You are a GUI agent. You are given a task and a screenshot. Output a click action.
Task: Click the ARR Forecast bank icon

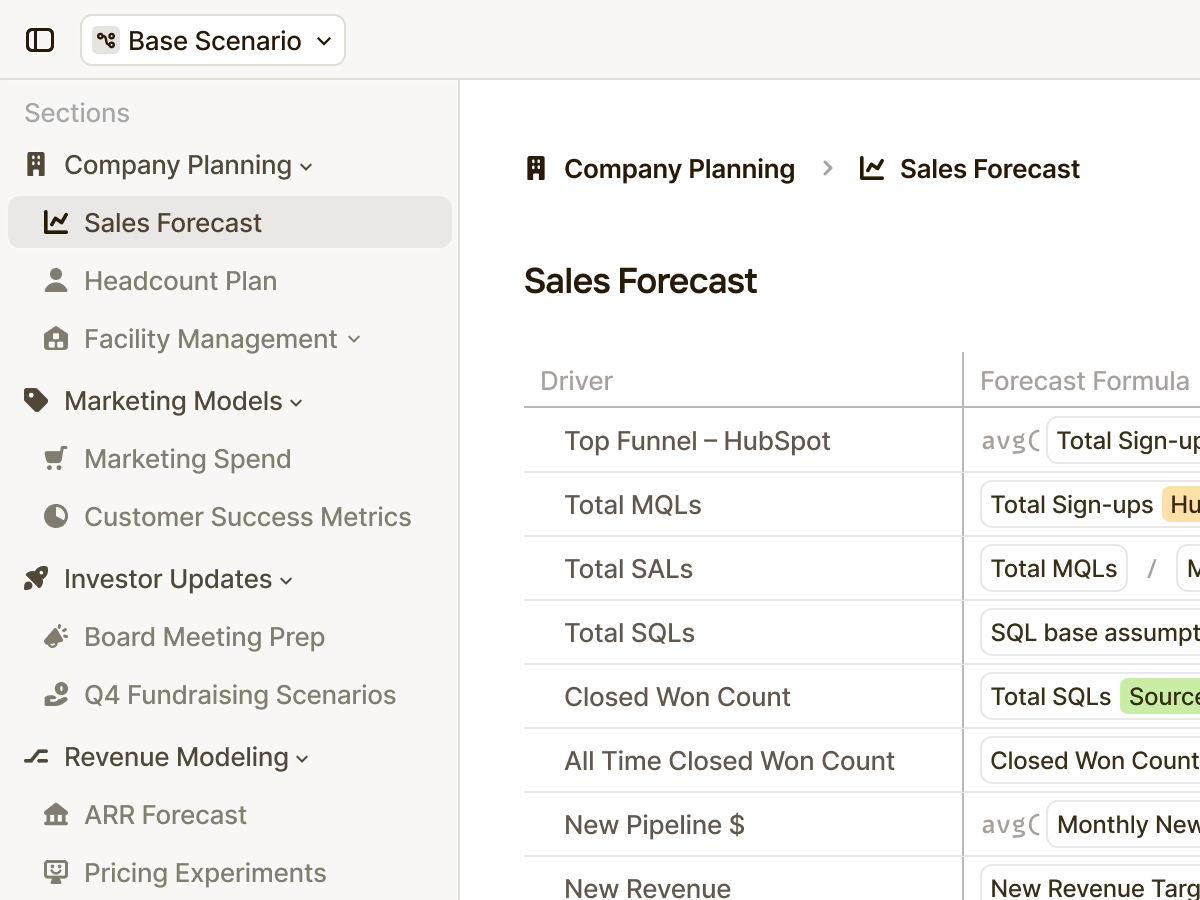click(56, 815)
